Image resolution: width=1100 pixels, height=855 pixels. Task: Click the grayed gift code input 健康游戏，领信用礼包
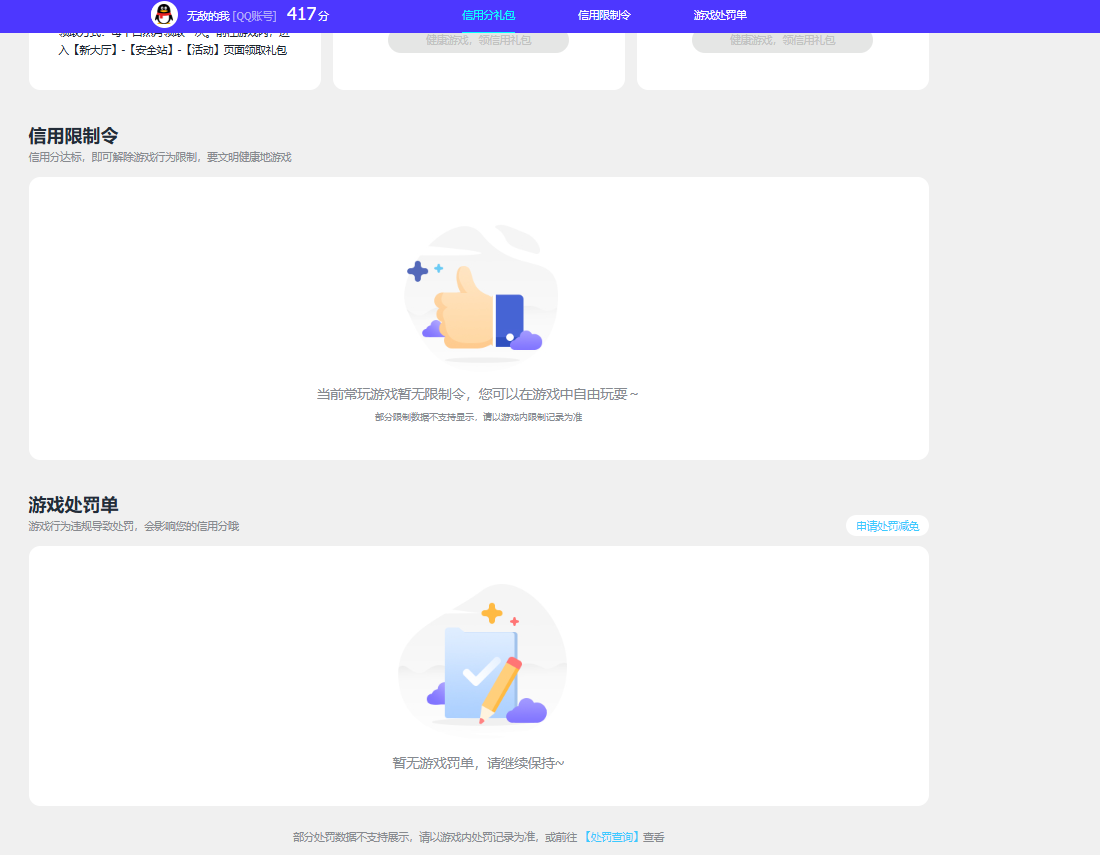coord(477,41)
